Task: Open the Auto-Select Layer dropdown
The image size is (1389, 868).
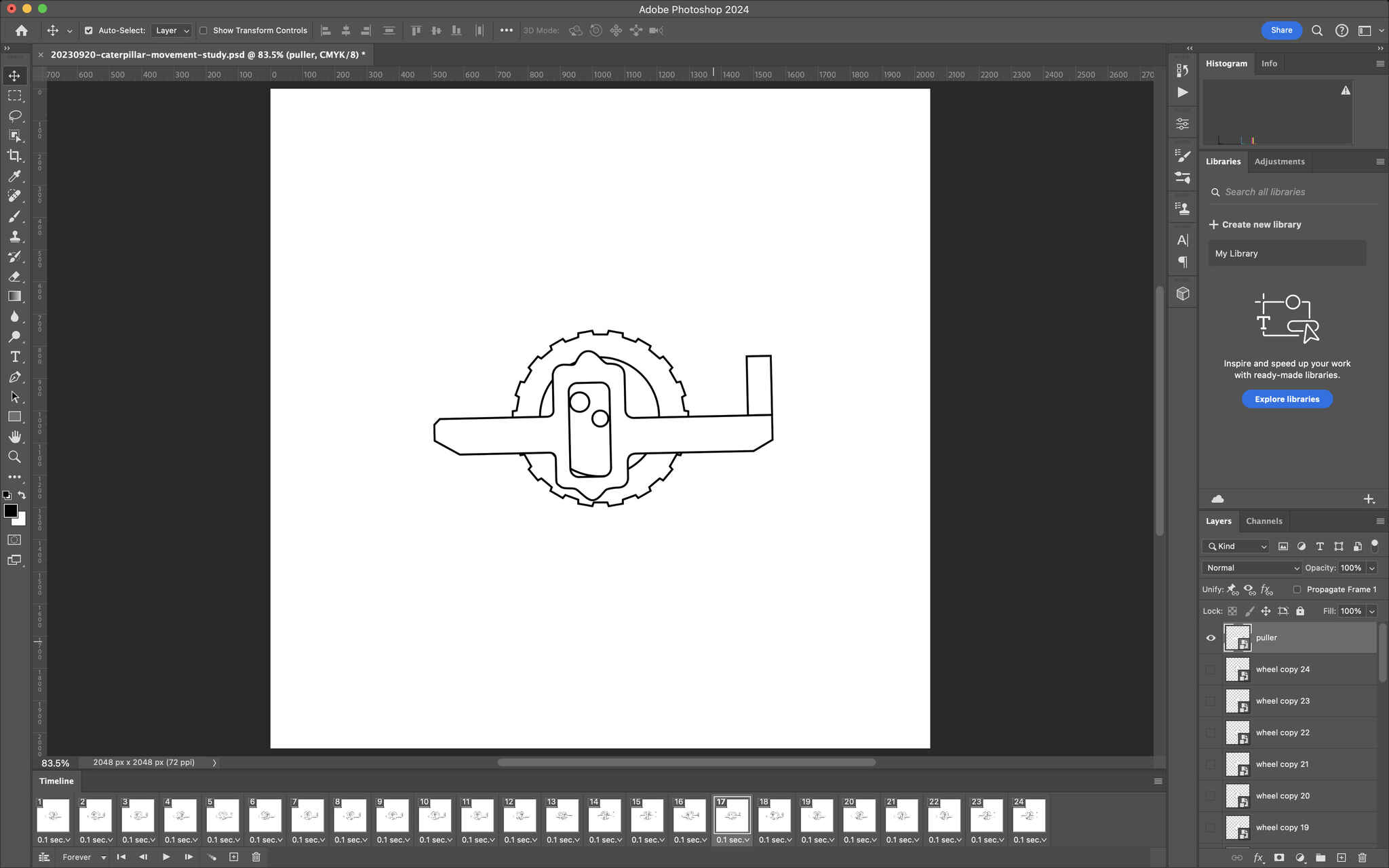Action: pos(172,31)
